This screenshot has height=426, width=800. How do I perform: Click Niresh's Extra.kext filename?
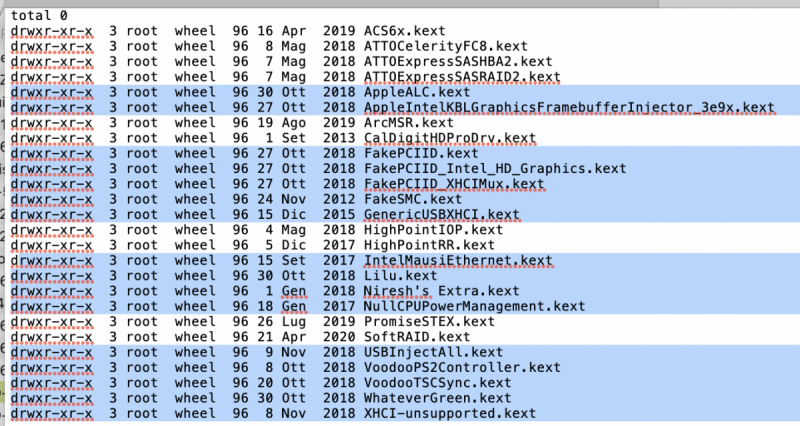[x=441, y=291]
